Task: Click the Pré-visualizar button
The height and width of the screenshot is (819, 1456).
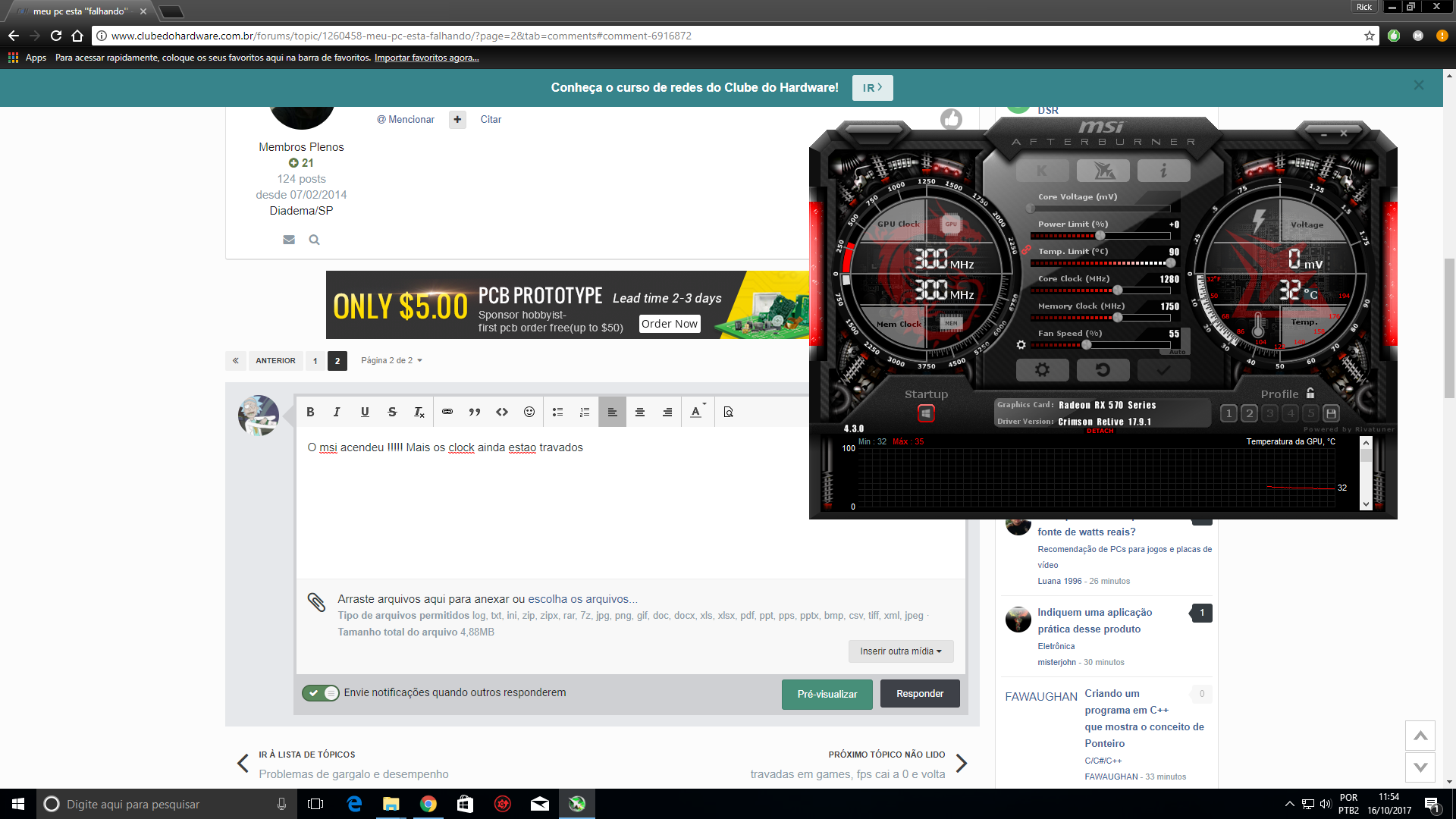Action: 827,694
